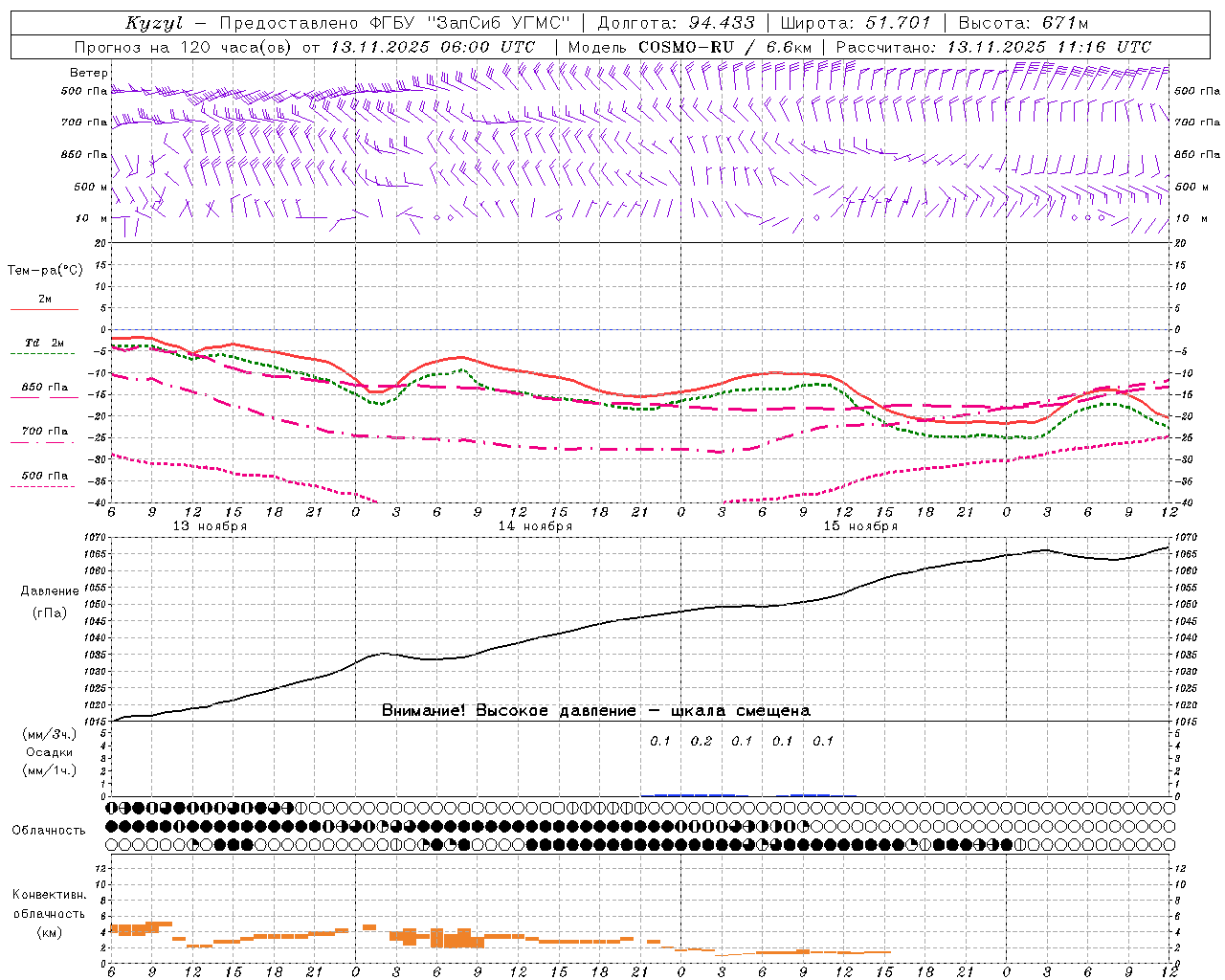Click the Рассчитано: 13.11.2025 11:16 UTC text
Viewport: 1225px width, 980px height.
pyautogui.click(x=993, y=47)
